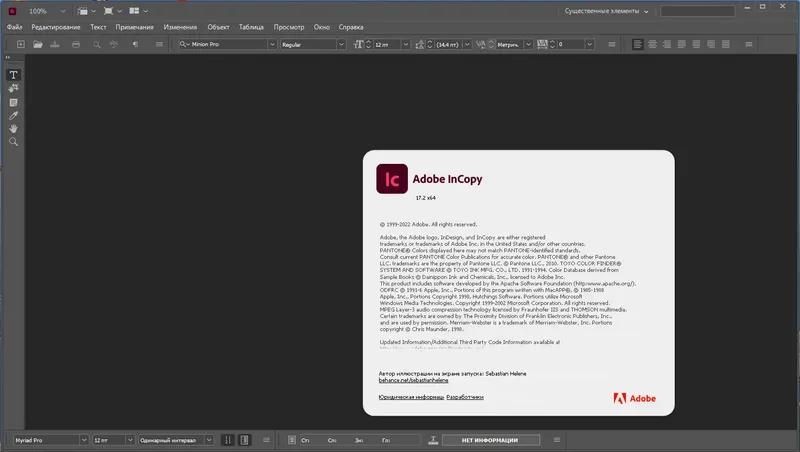Click the InCopy logo in the top-left corner
This screenshot has width=800, height=452.
coord(12,11)
